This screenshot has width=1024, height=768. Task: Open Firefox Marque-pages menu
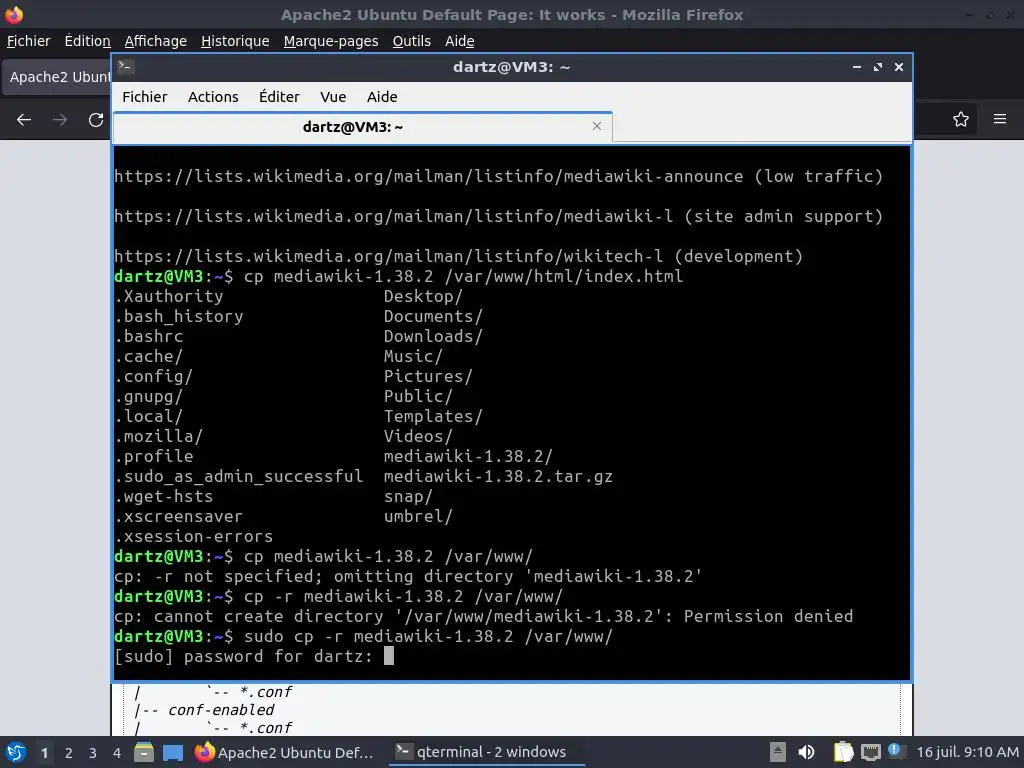click(331, 41)
